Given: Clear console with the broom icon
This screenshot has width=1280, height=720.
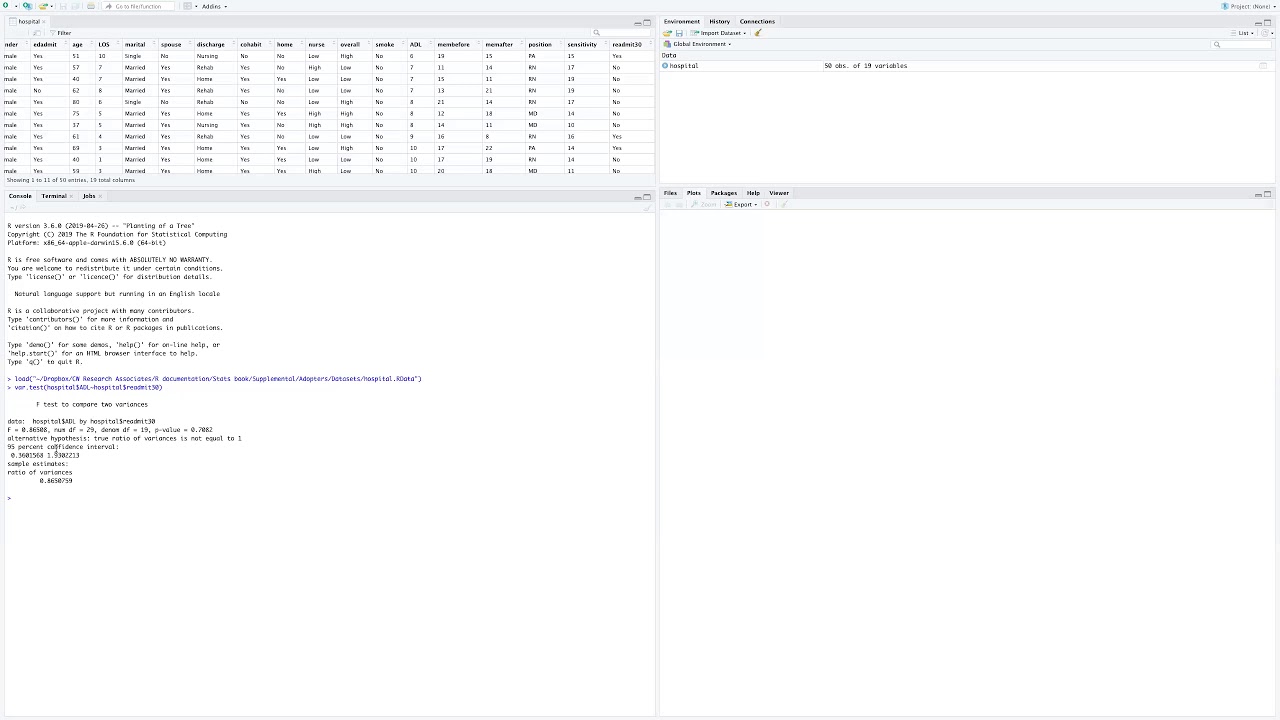Looking at the screenshot, I should coord(646,208).
